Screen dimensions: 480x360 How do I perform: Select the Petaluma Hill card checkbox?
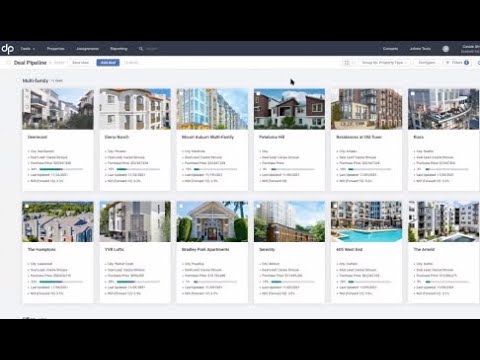coord(258,94)
